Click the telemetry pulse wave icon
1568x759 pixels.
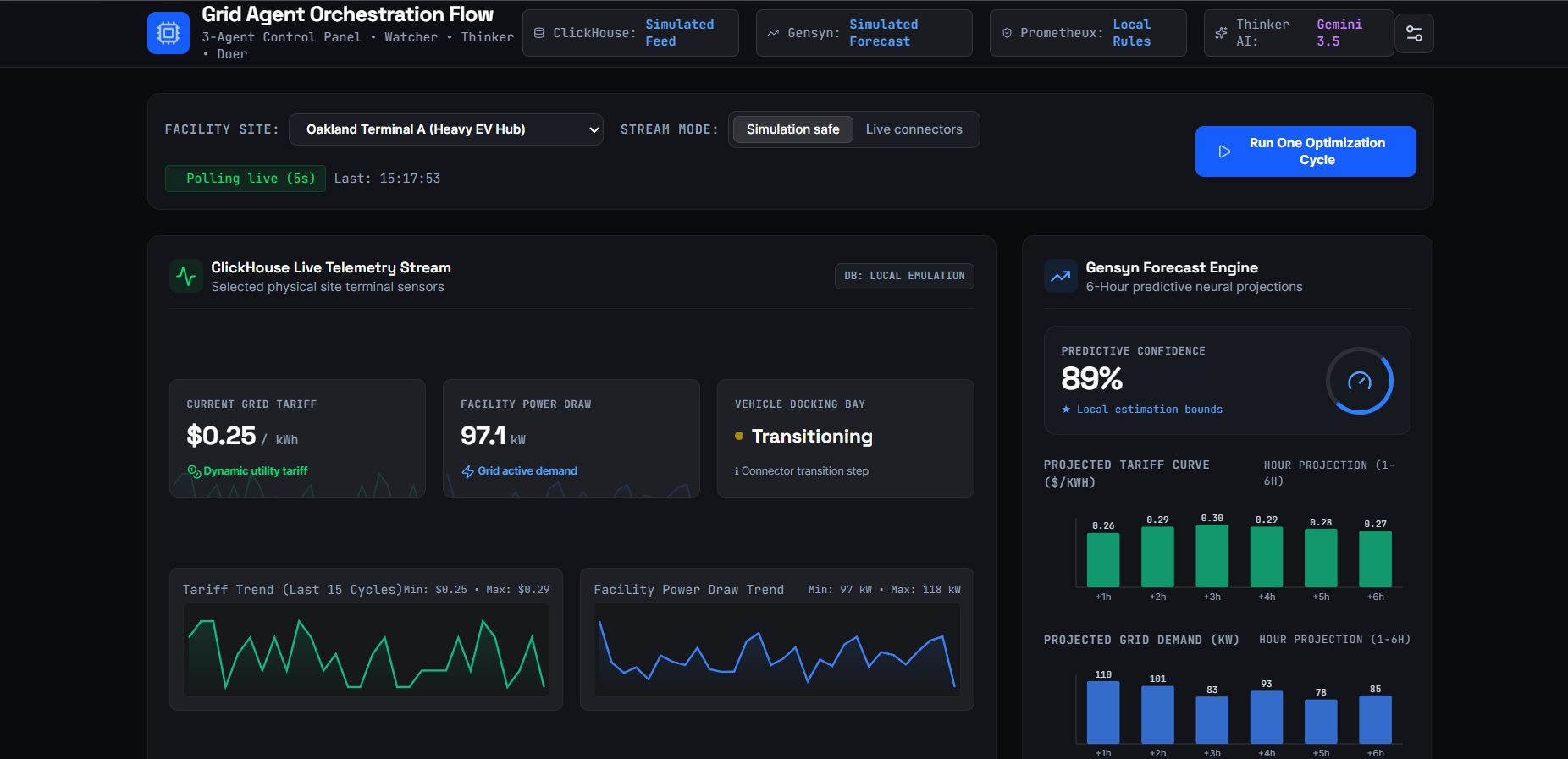click(186, 276)
